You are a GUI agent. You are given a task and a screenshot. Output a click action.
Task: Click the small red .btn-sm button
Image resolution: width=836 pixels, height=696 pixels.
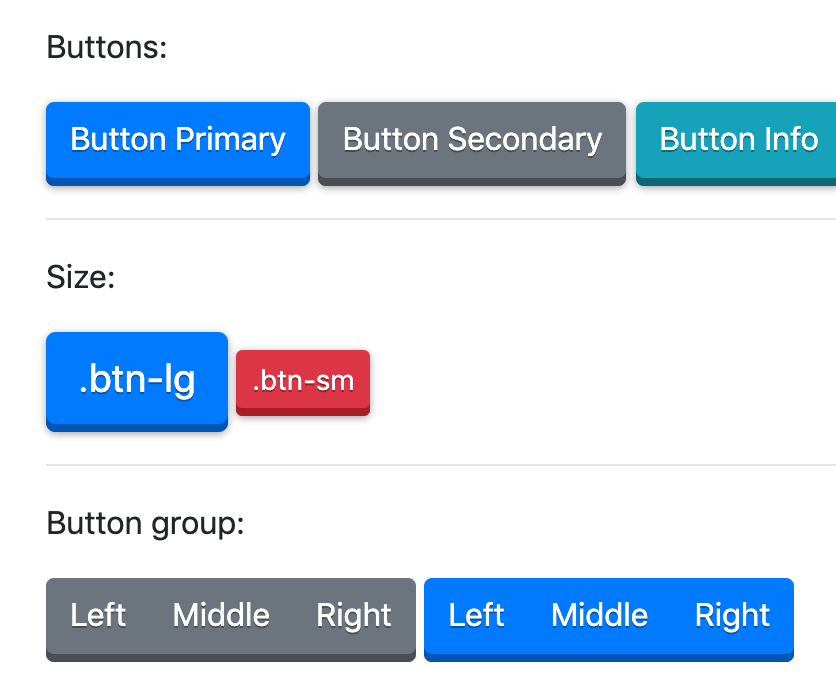click(x=303, y=382)
